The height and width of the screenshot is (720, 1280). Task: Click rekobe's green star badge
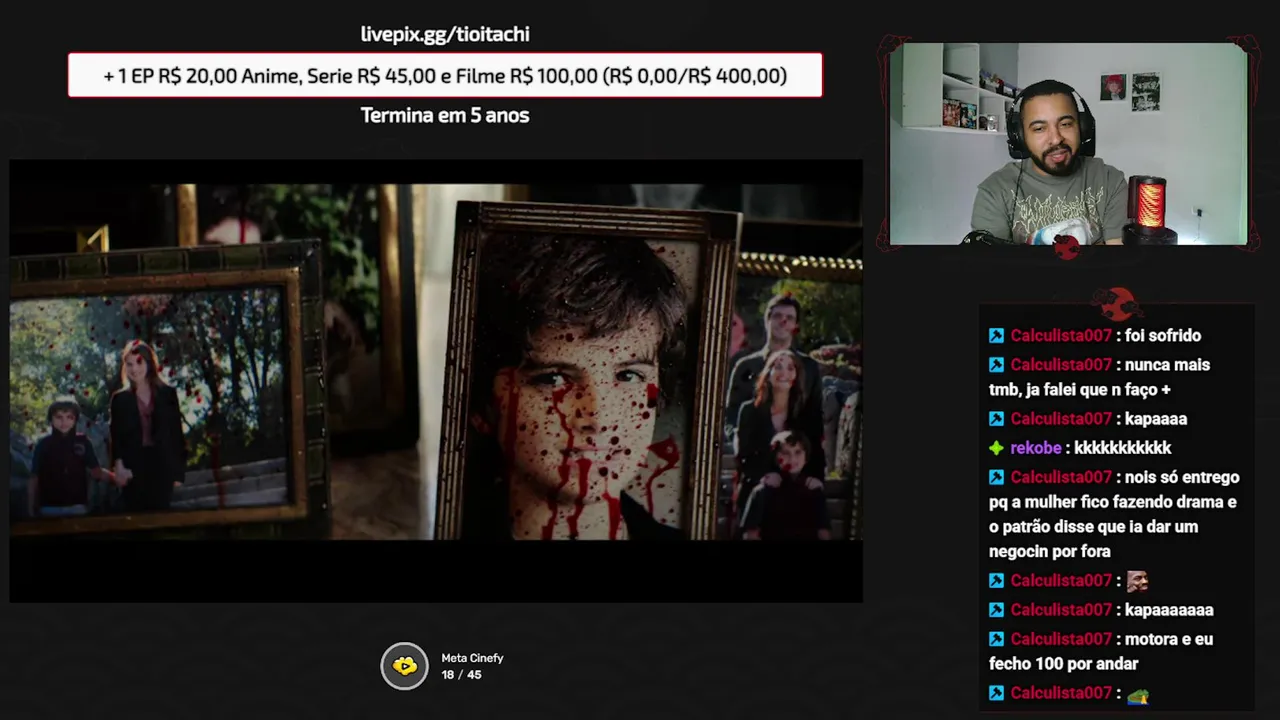[x=996, y=448]
